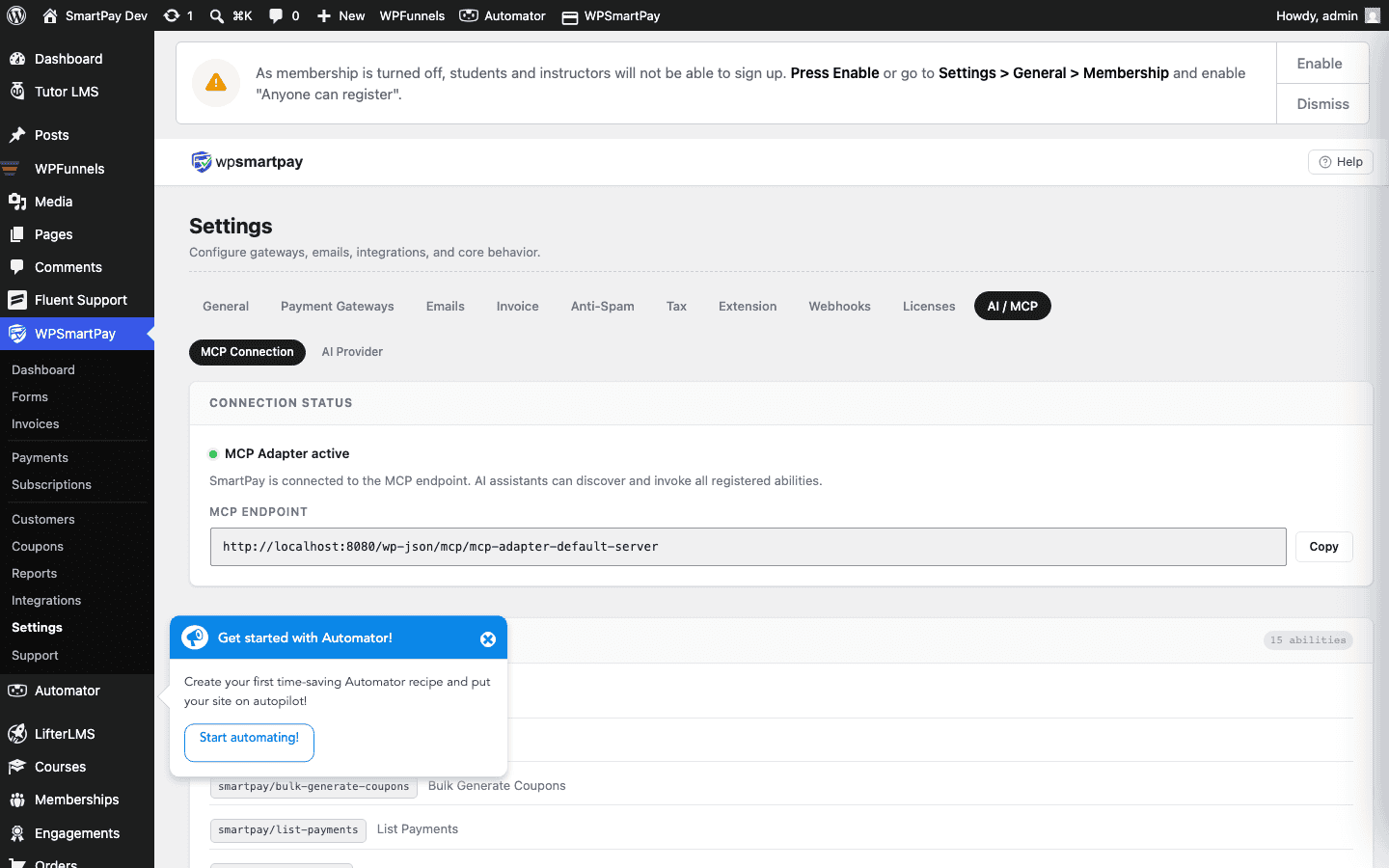Copy the MCP endpoint URL
This screenshot has height=868, width=1389.
pyautogui.click(x=1323, y=547)
